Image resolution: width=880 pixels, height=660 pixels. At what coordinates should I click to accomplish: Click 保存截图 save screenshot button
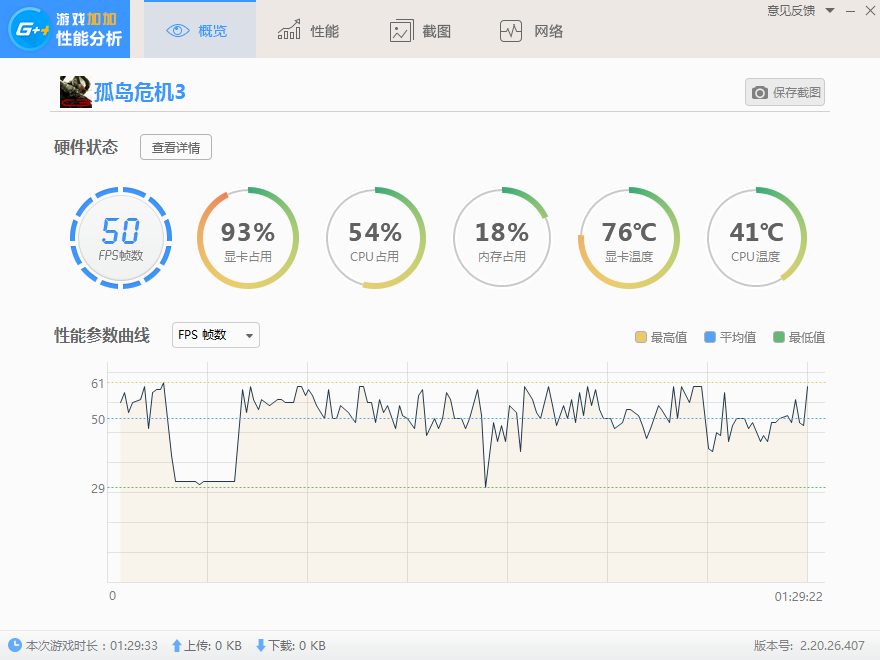[785, 92]
